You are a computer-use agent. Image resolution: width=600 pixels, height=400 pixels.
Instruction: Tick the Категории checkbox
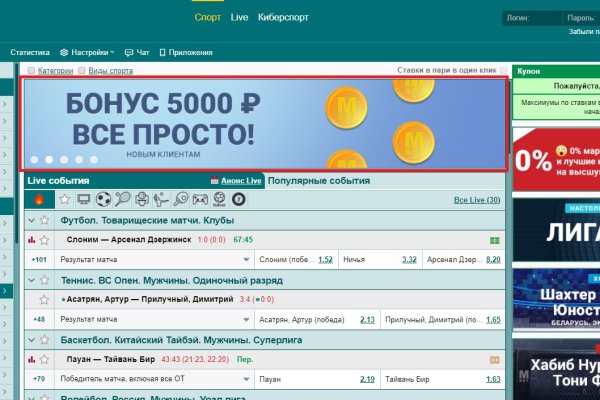tap(31, 71)
